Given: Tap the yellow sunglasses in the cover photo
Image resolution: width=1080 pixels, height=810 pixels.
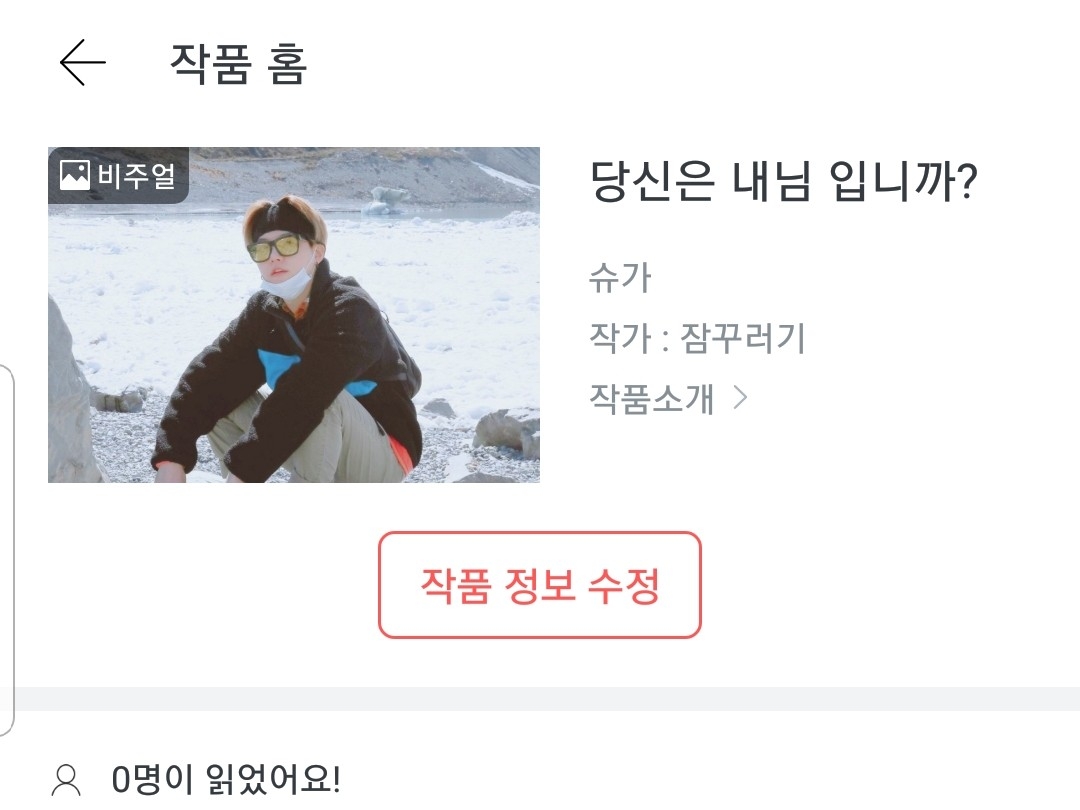Looking at the screenshot, I should tap(273, 249).
